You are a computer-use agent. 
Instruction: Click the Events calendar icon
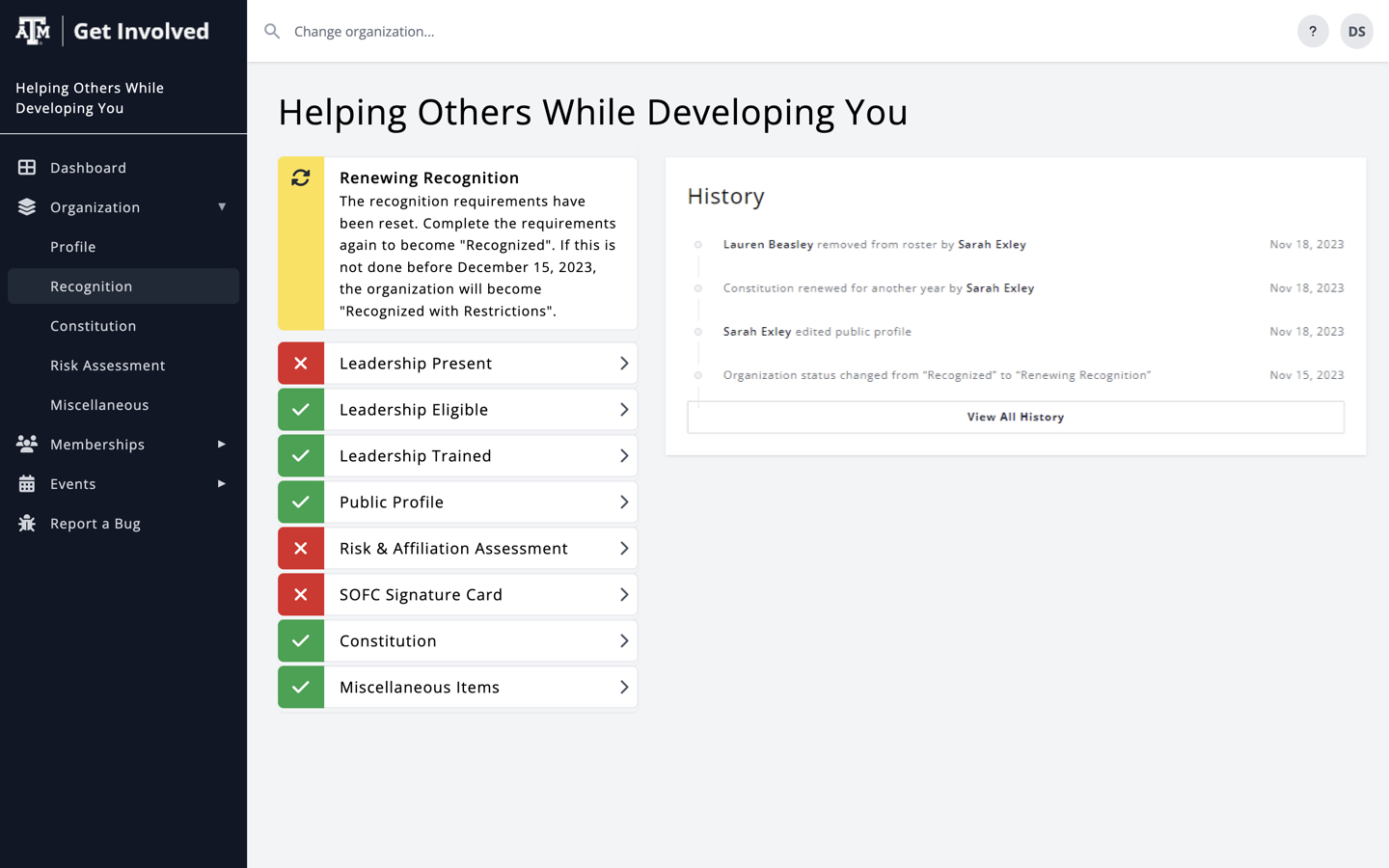[x=27, y=484]
